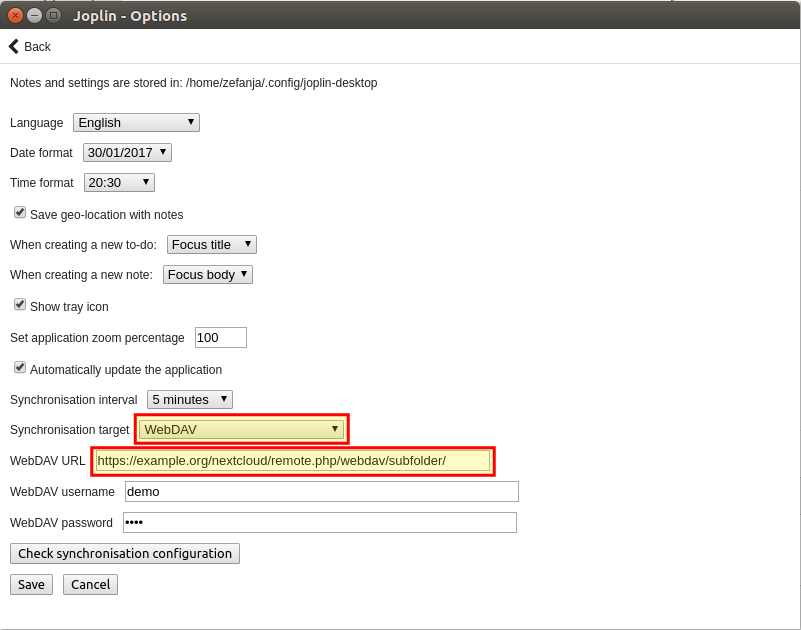Click the Synchronisation target label
801x630 pixels.
69,430
